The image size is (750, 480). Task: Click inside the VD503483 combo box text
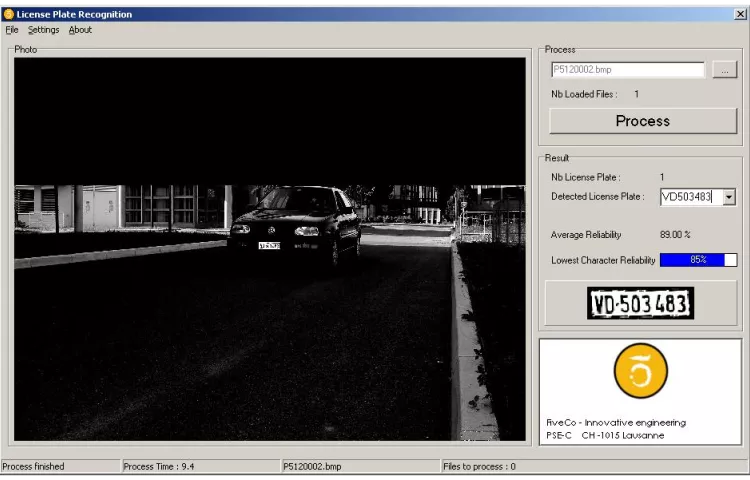pyautogui.click(x=686, y=197)
